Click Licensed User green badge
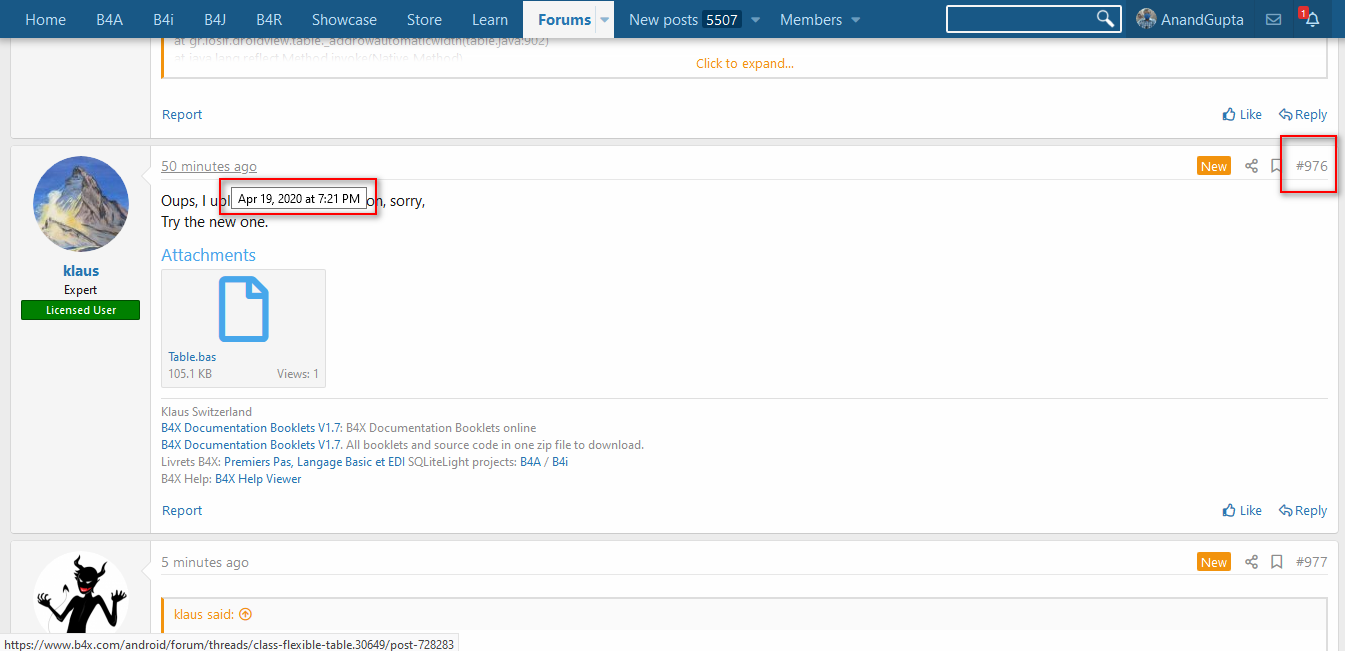Viewport: 1345px width, 651px height. [80, 310]
